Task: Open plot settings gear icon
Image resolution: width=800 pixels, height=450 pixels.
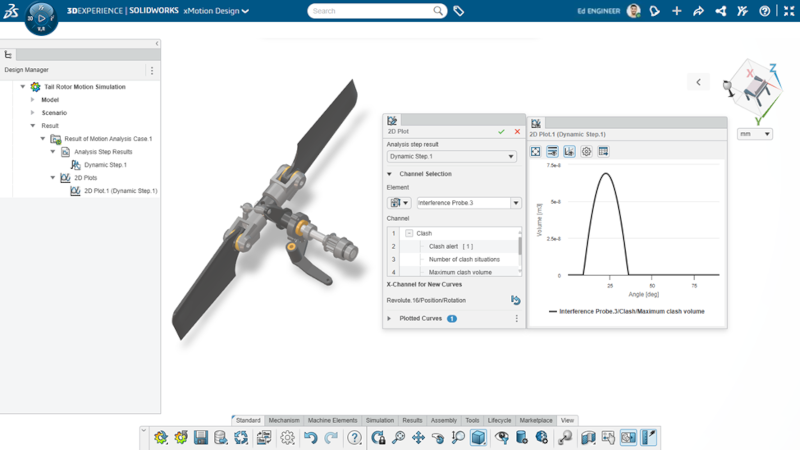Action: point(586,152)
